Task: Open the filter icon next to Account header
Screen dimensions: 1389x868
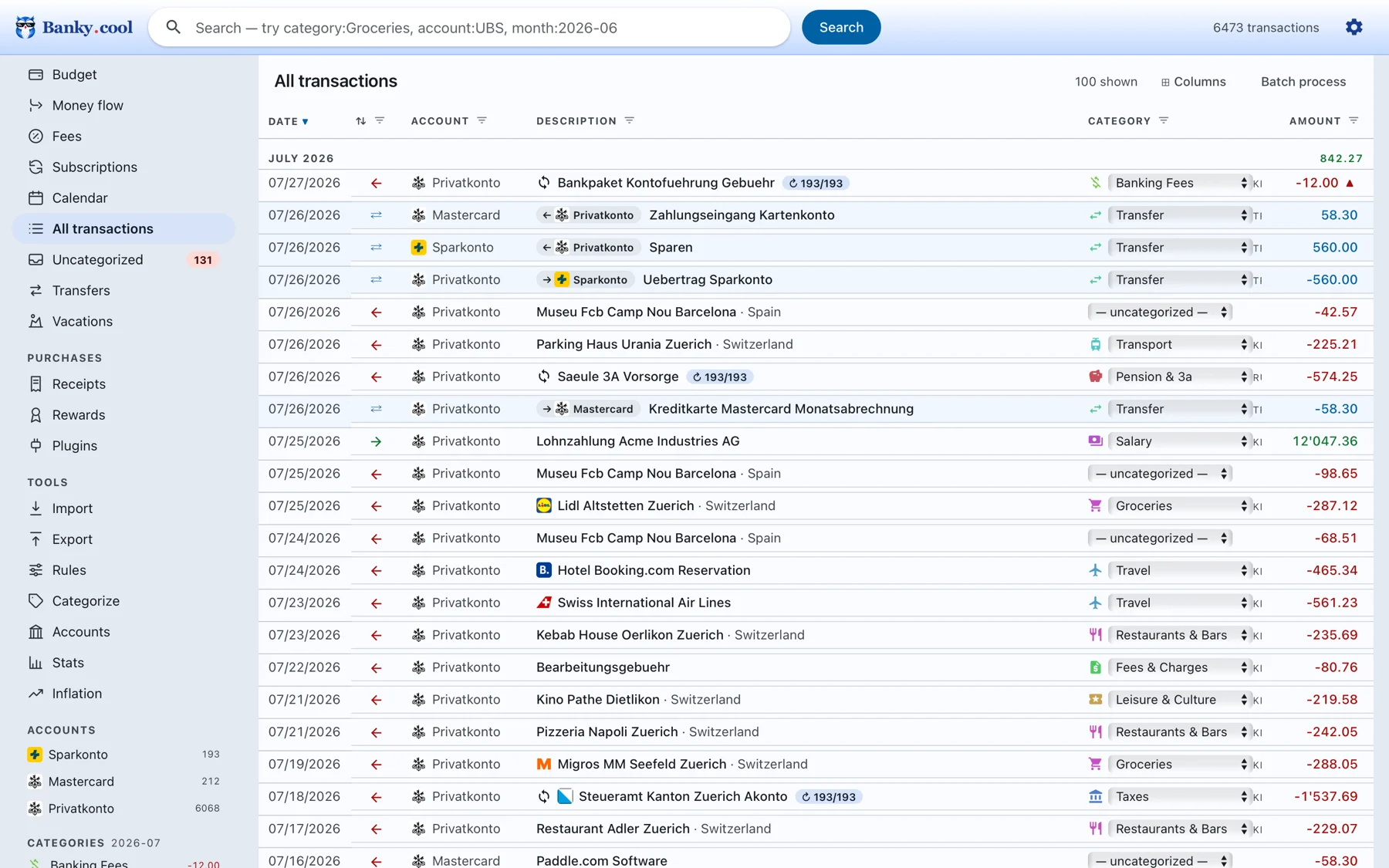Action: [482, 120]
